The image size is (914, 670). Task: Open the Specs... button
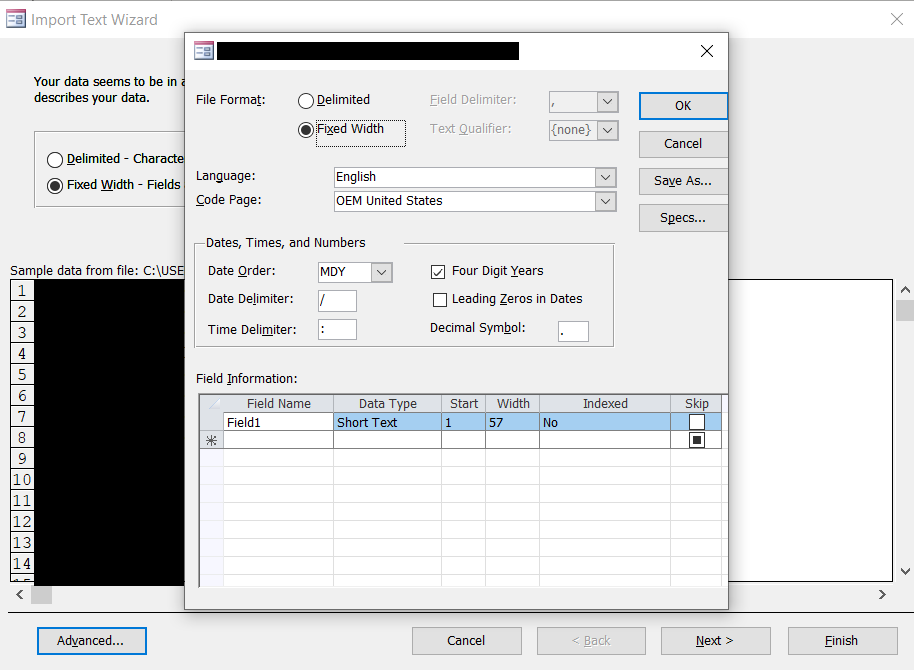coord(683,218)
